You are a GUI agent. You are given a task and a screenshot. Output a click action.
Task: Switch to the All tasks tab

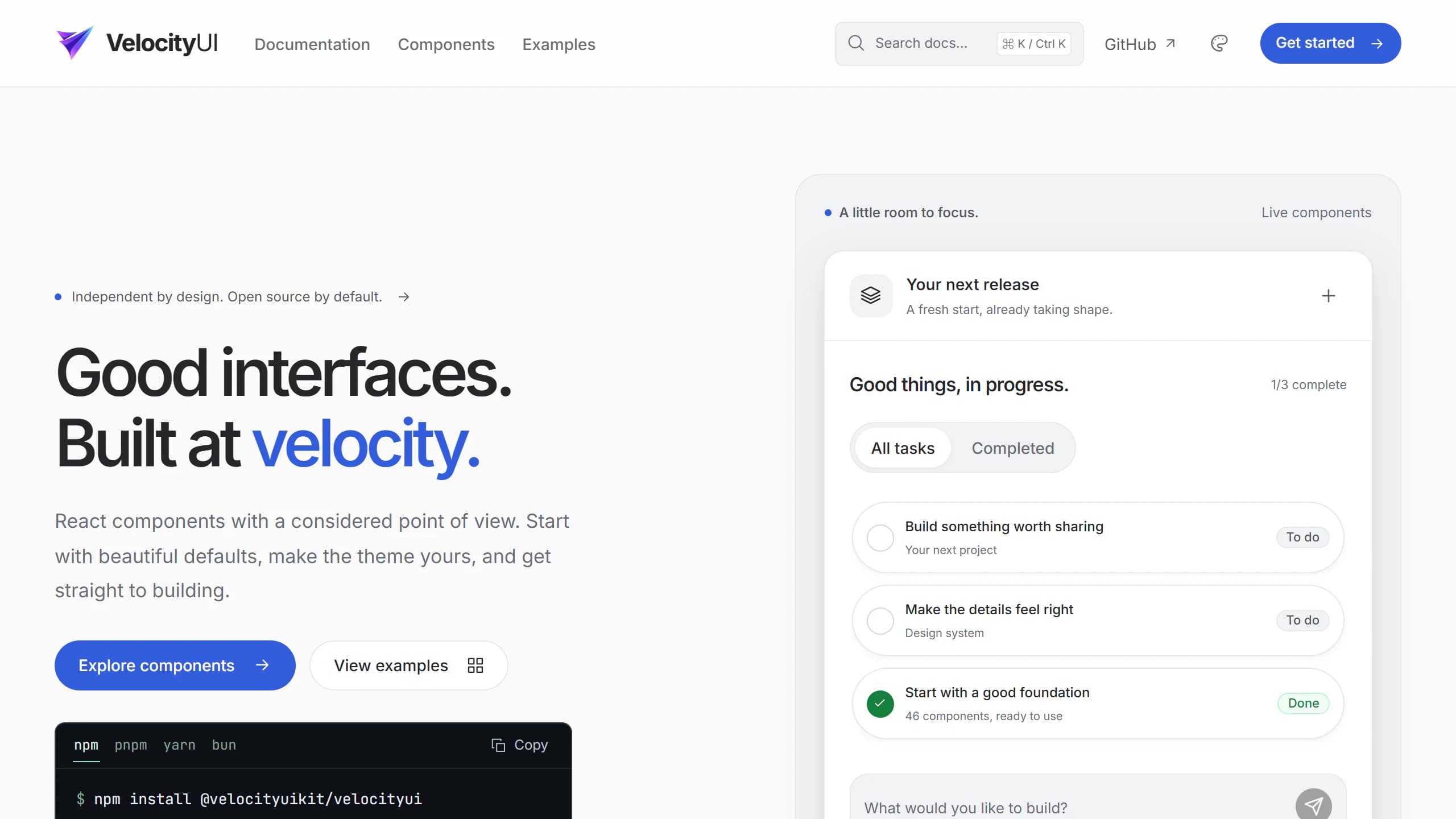[x=903, y=448]
